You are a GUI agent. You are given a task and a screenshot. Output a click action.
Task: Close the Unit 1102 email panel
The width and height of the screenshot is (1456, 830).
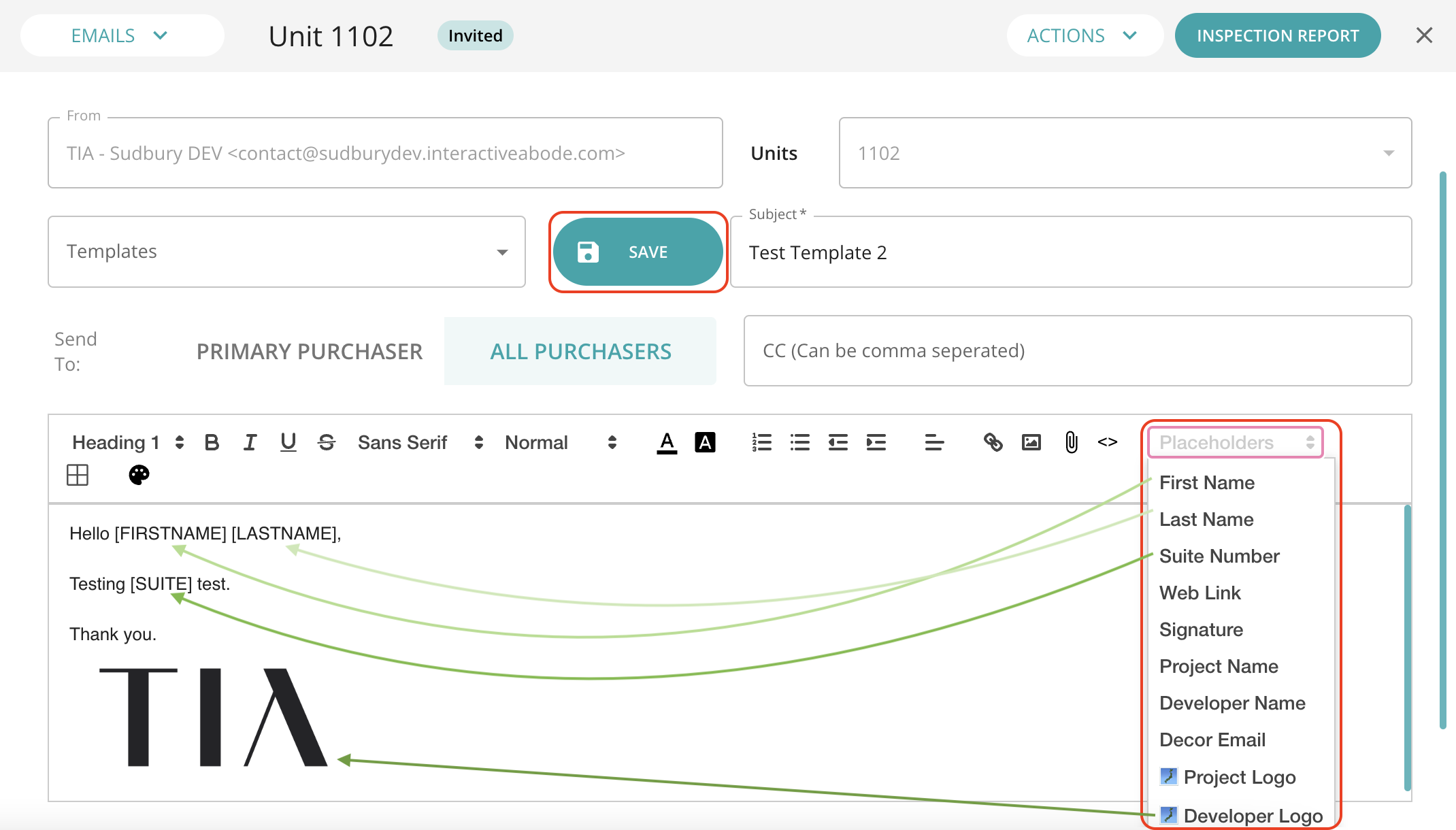[1424, 35]
